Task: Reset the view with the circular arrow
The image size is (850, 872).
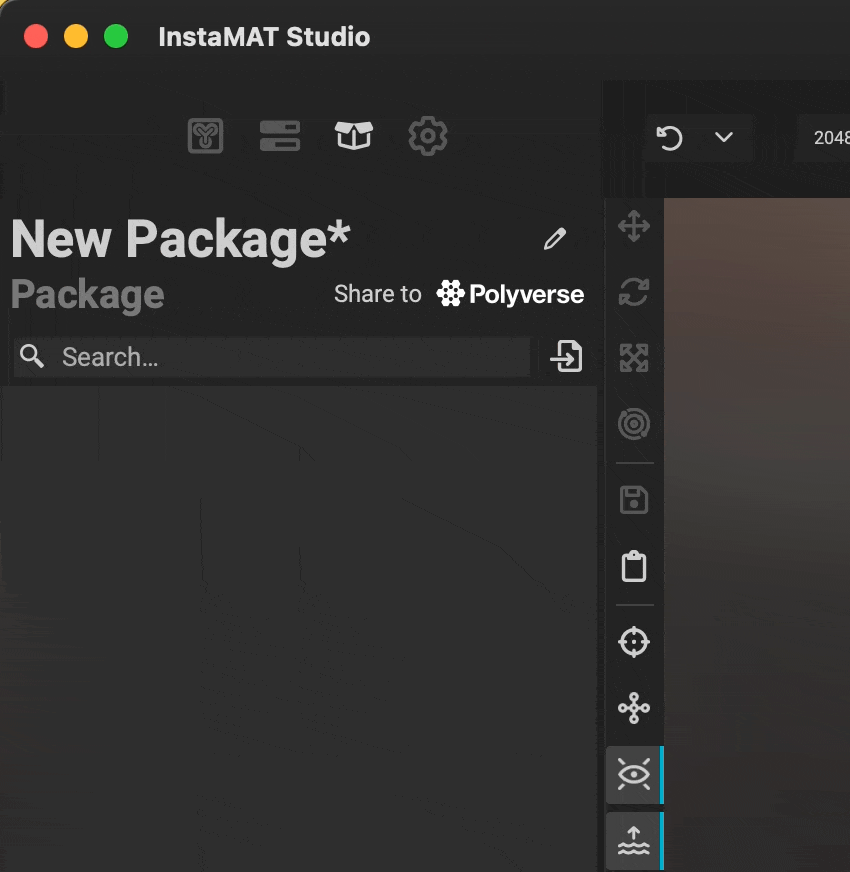Action: click(669, 137)
